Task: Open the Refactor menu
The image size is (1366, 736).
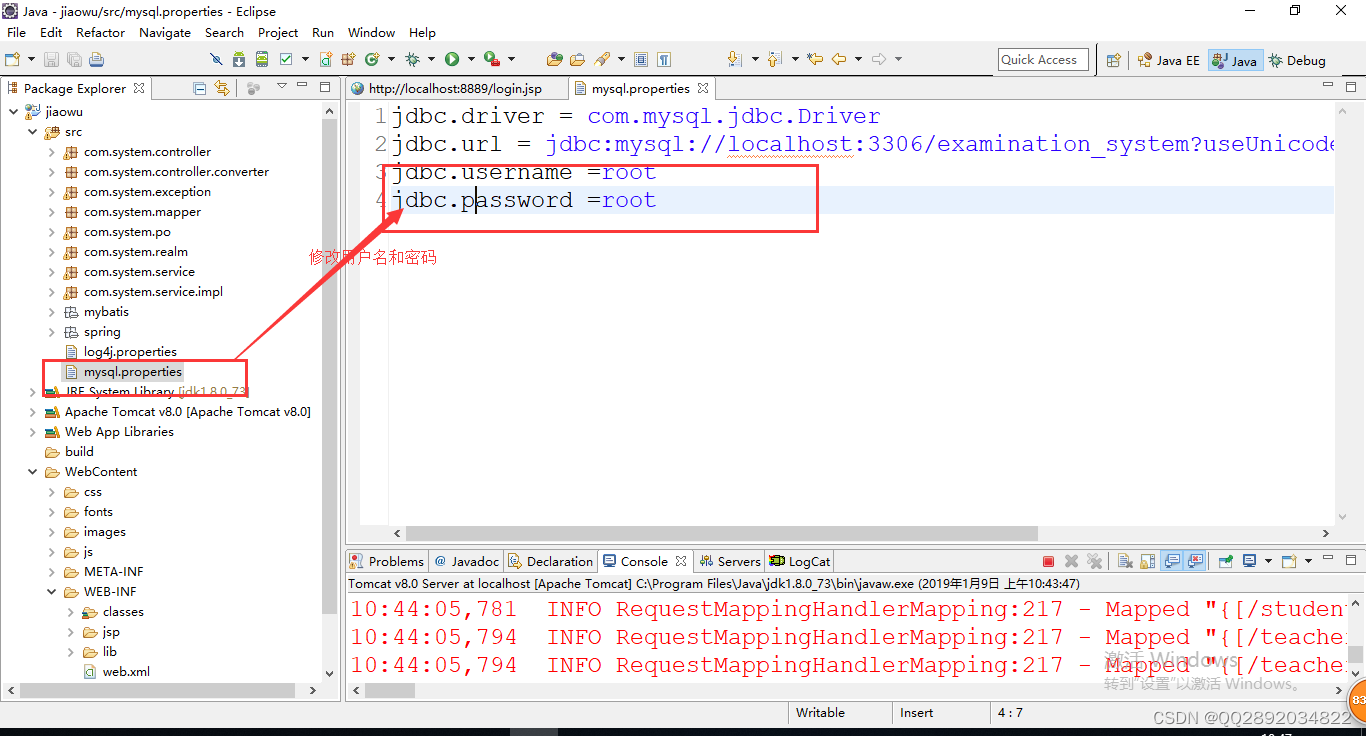Action: pos(101,32)
